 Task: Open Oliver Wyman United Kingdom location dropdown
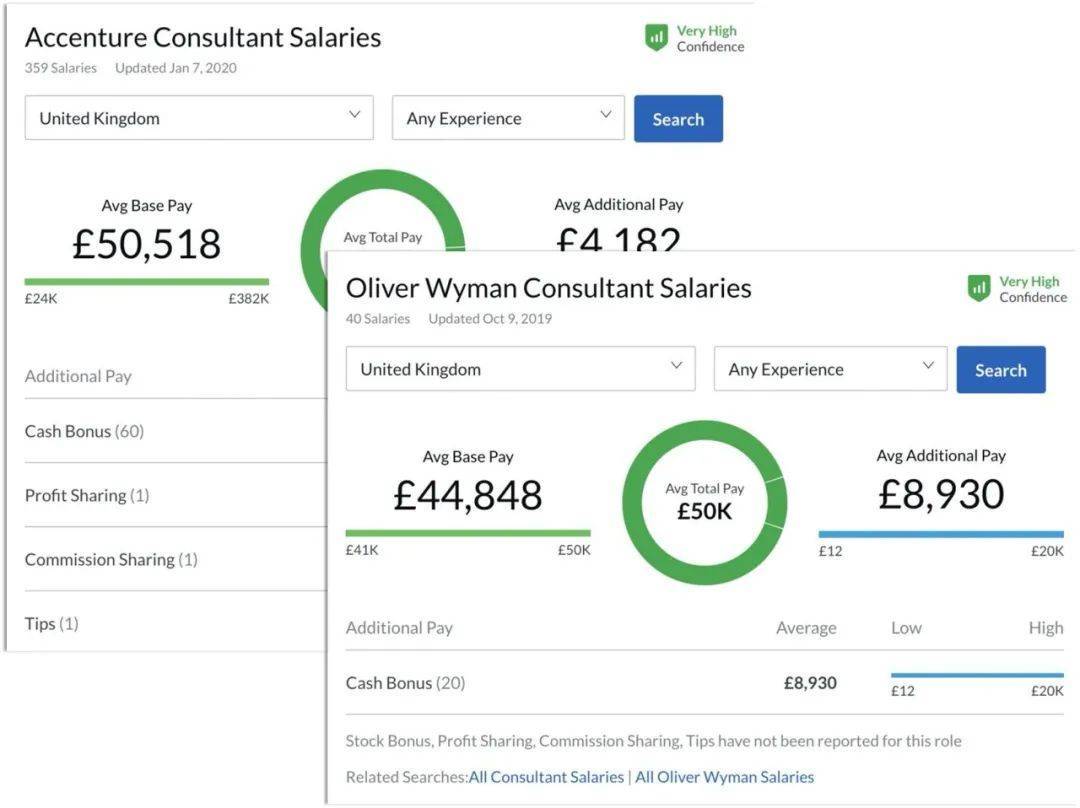point(520,369)
